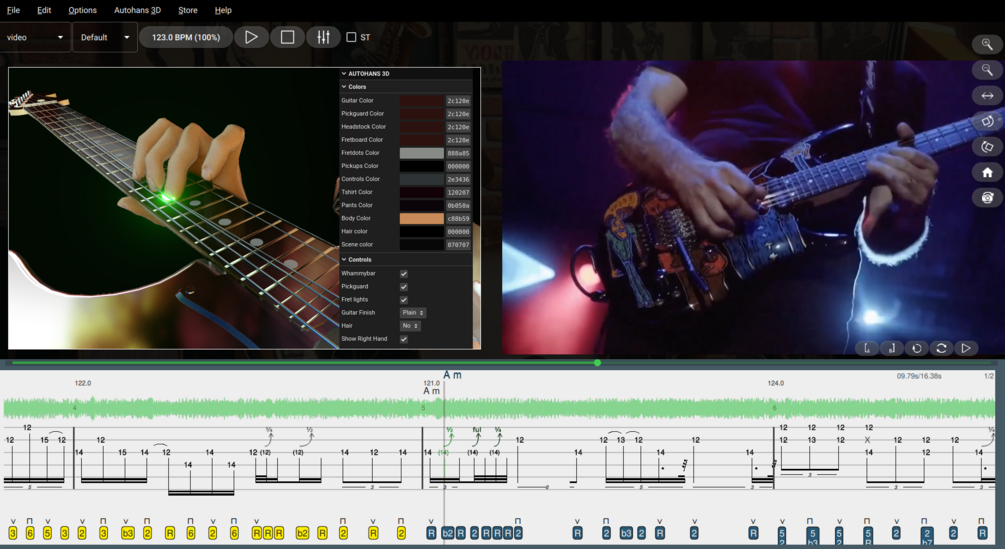The height and width of the screenshot is (549, 1005).
Task: Click the Body Color swatch
Action: (422, 218)
